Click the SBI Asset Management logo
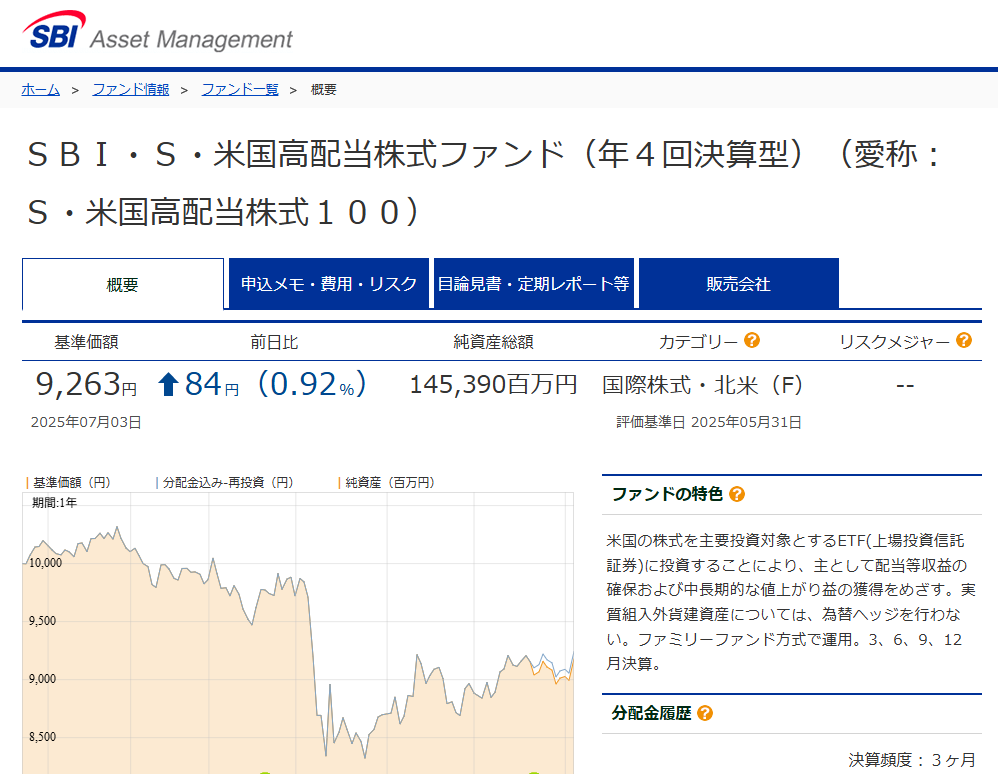Screen dimensions: 998x774 157,34
